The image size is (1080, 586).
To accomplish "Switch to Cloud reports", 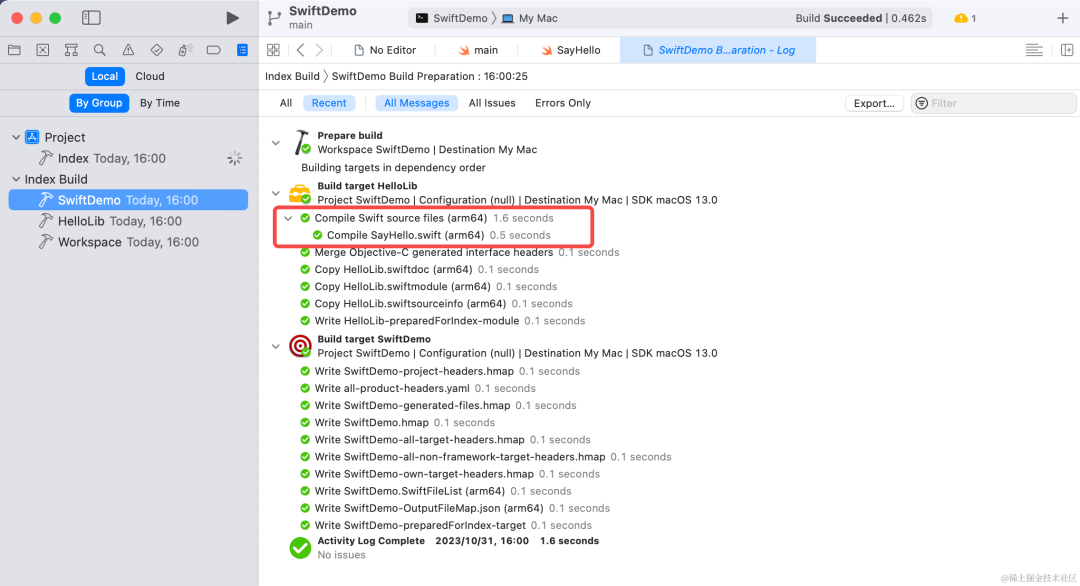I will tap(149, 76).
